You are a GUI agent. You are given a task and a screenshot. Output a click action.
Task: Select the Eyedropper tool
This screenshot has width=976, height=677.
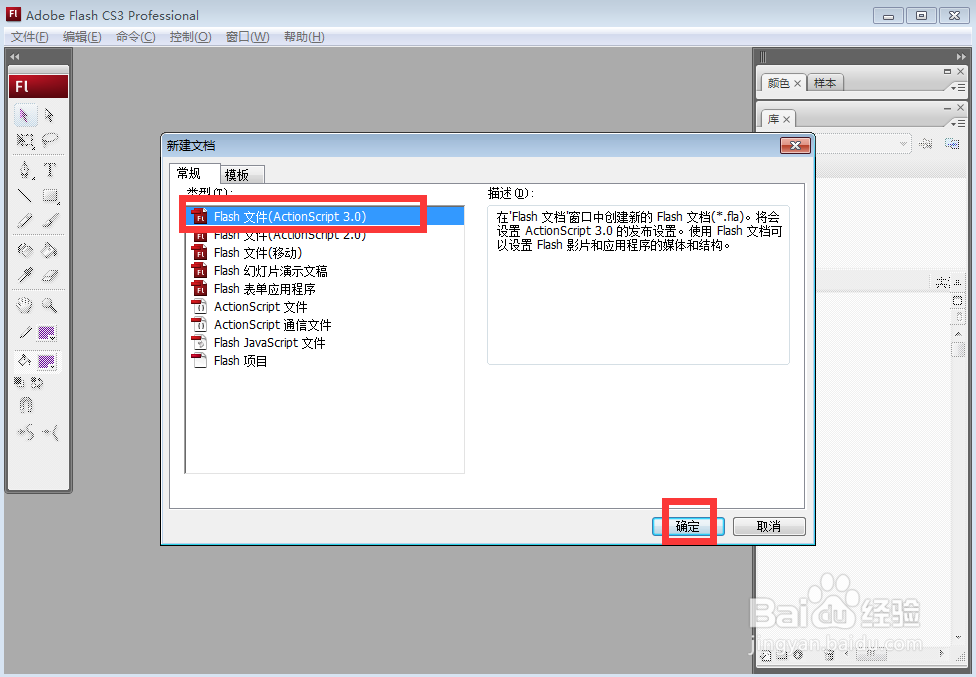tap(25, 275)
